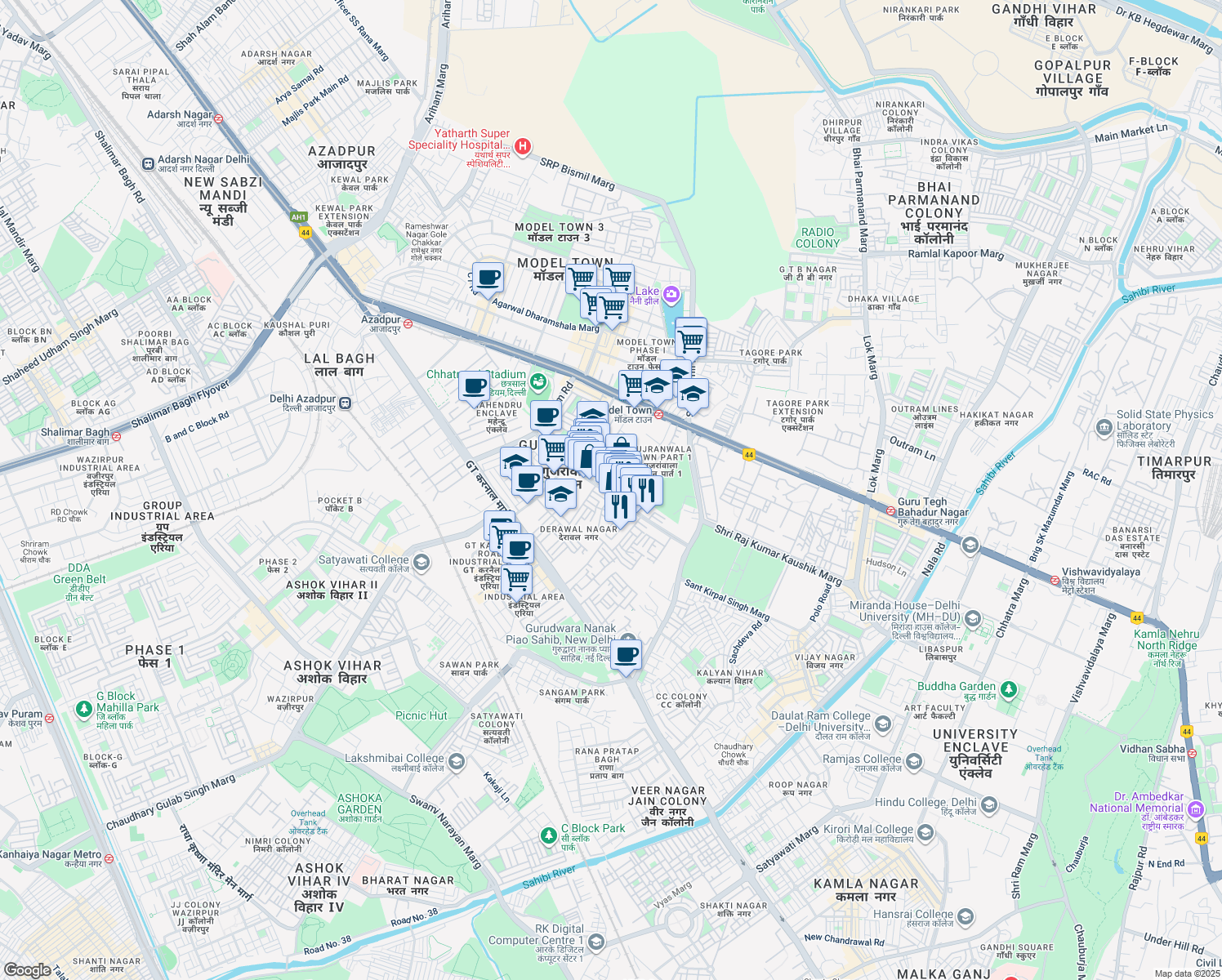This screenshot has width=1222, height=980.
Task: Select the 'BHAI PARMANAND COLONY' label
Action: tap(934, 200)
